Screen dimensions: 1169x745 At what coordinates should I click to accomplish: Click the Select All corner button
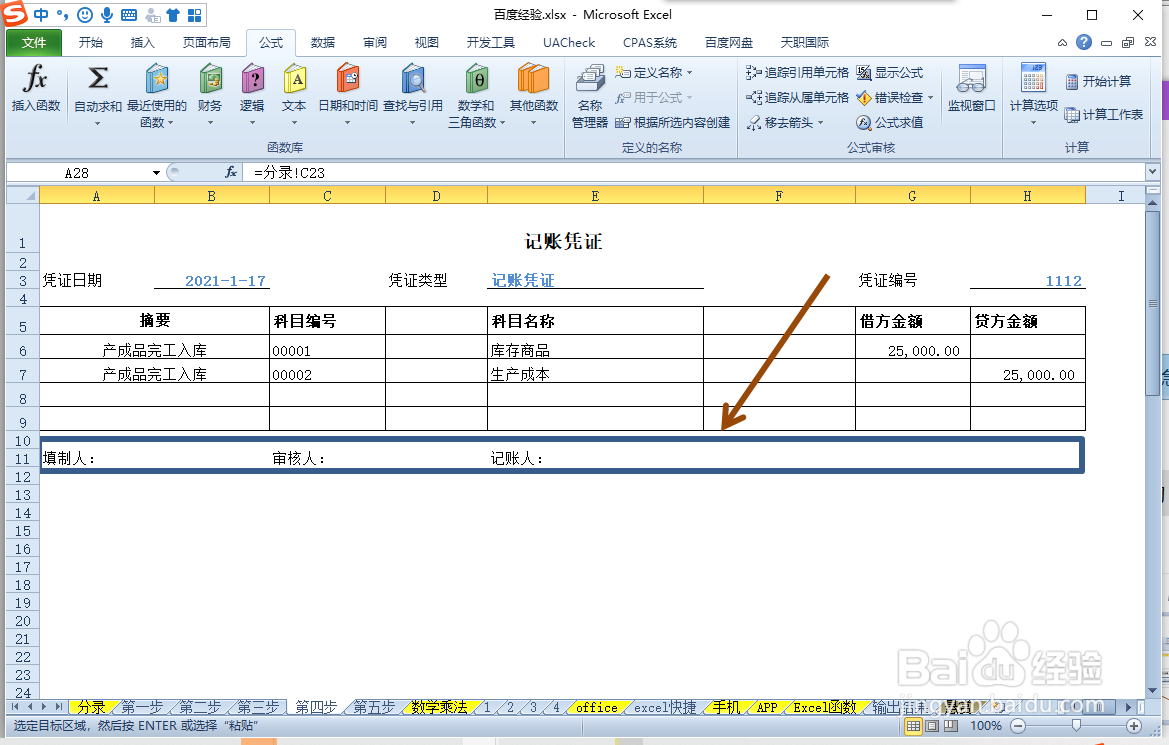23,195
